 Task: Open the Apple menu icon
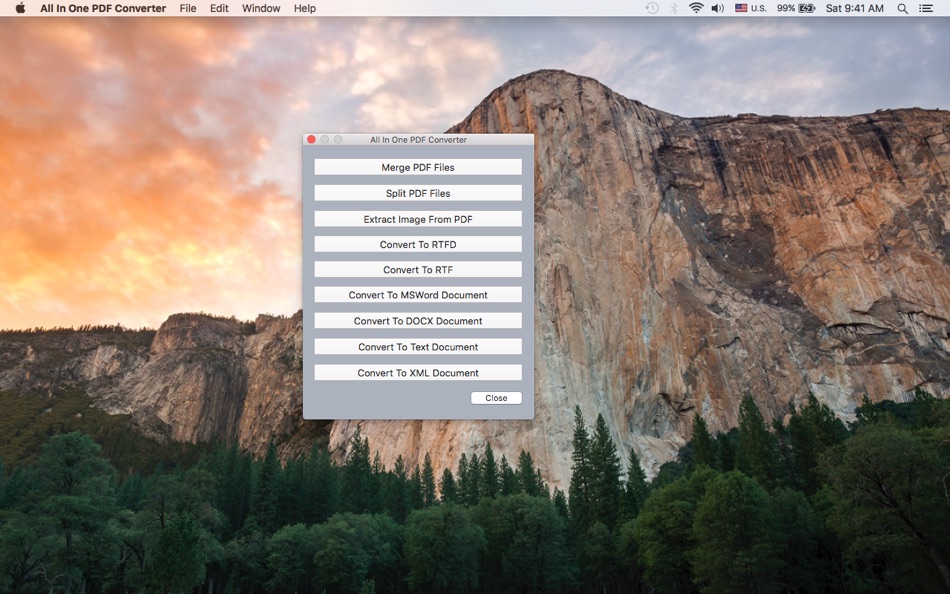tap(20, 8)
